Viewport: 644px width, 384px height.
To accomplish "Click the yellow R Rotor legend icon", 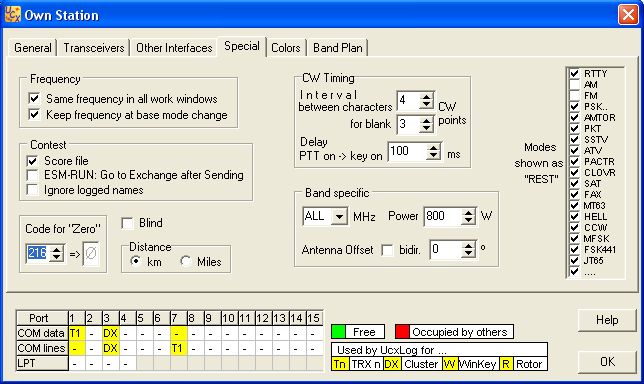I will pyautogui.click(x=506, y=364).
